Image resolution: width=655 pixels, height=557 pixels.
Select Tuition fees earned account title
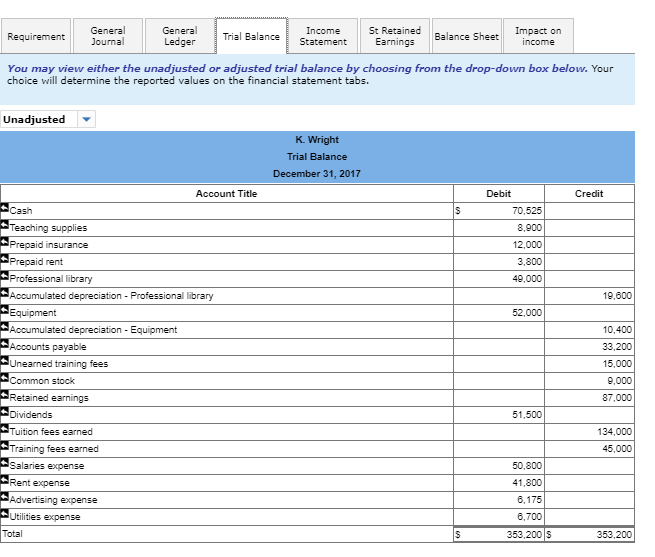click(x=51, y=432)
